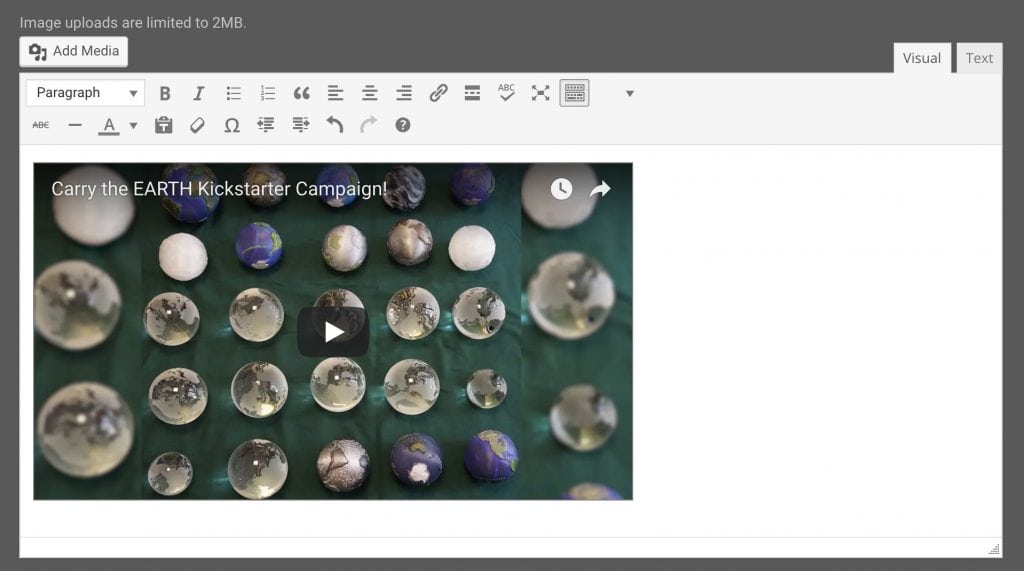Toggle paste as text
This screenshot has height=571, width=1024.
163,125
